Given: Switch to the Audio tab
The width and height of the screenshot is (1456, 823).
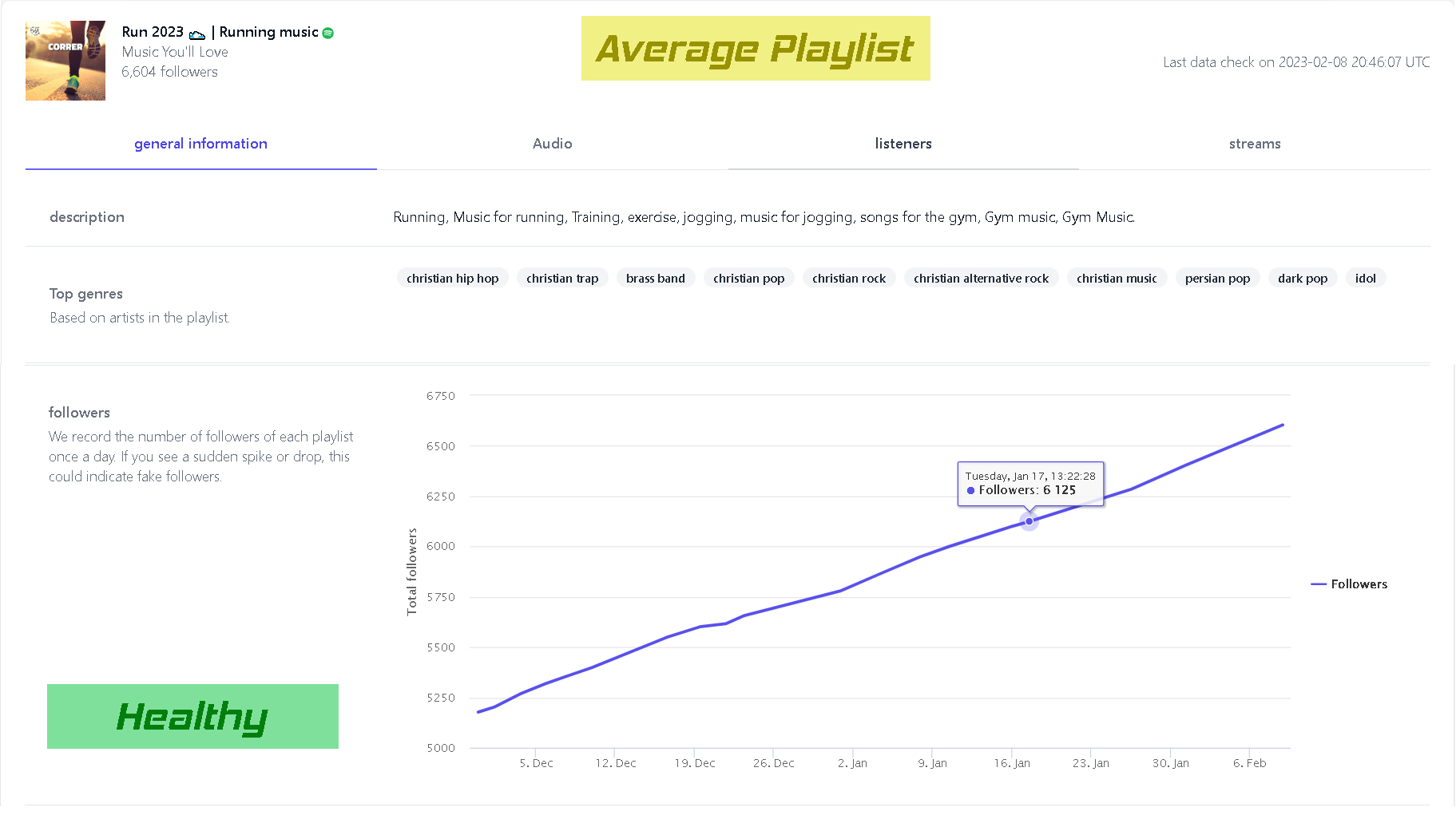Looking at the screenshot, I should 552,144.
